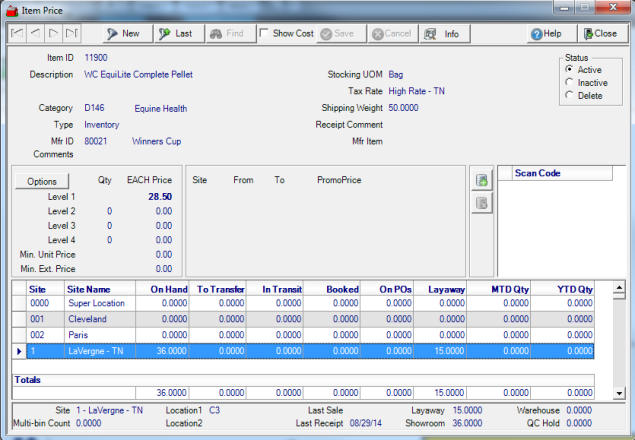Close the Item Price window via Close button
Screen dimensions: 635x440
tap(599, 34)
